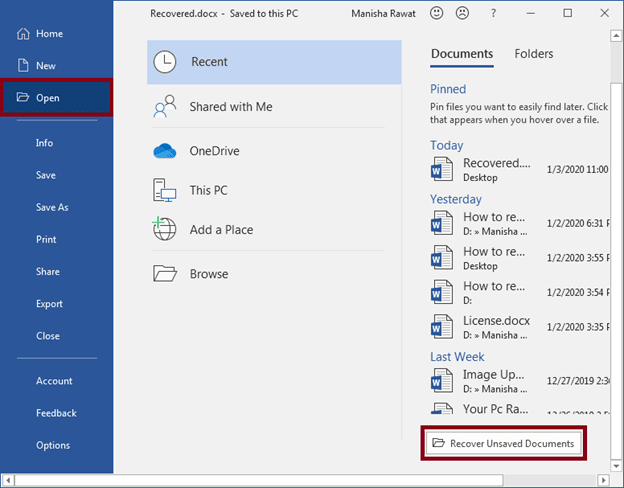Click horizontal scrollbar left arrow
Screen dimensions: 624x488
(x=8, y=480)
